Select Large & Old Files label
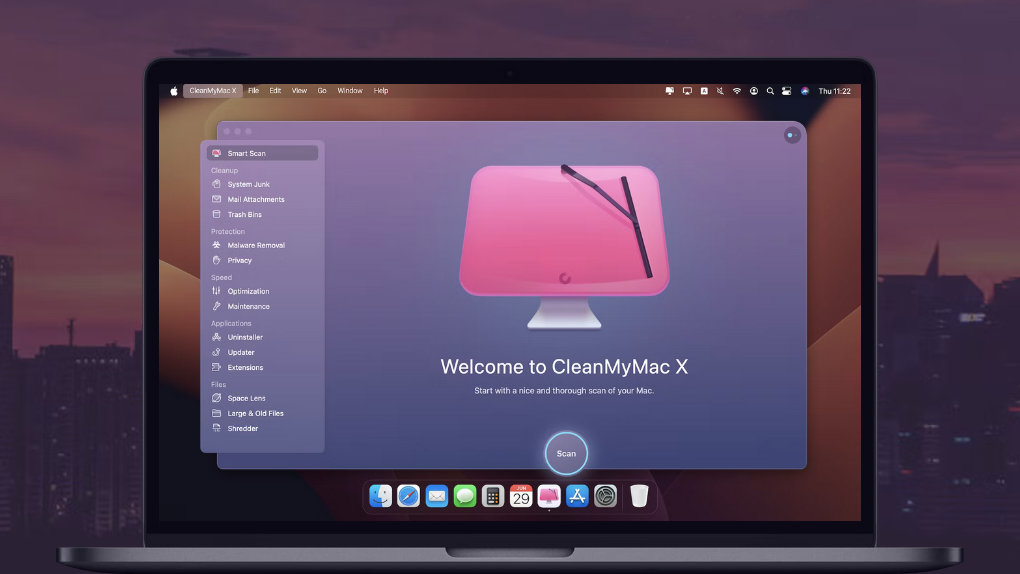This screenshot has width=1020, height=574. (256, 413)
